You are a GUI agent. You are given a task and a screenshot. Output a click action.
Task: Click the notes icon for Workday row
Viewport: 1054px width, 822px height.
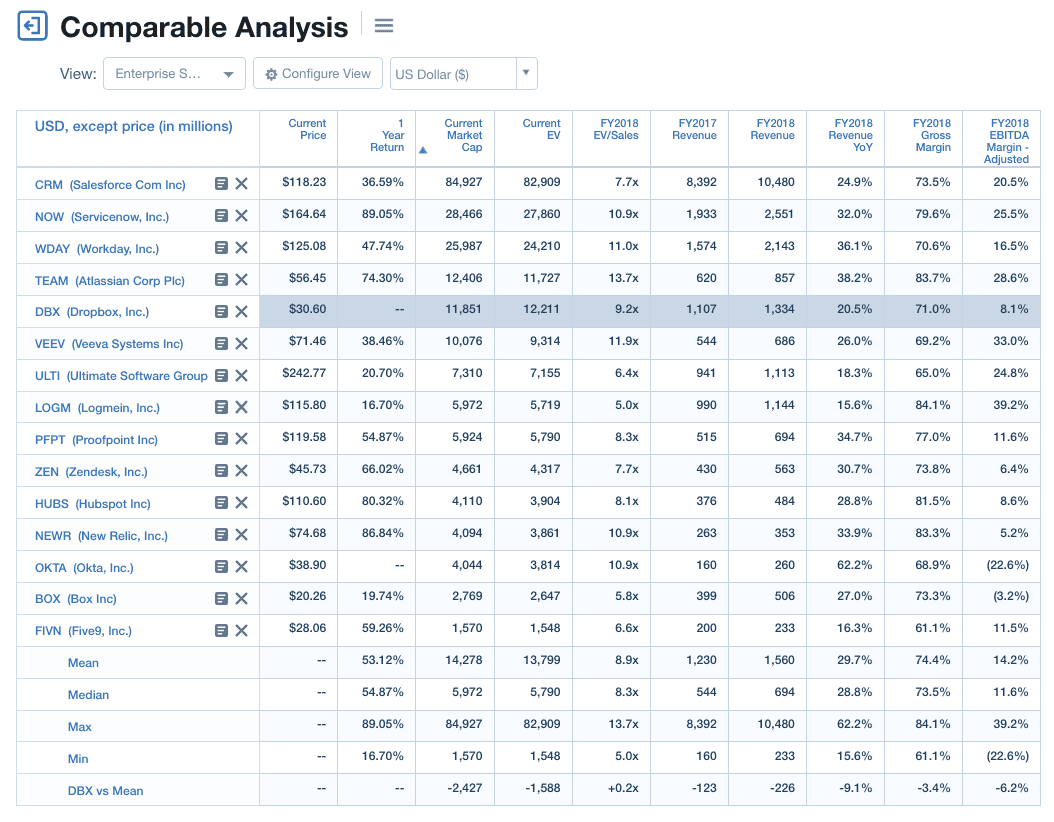point(222,248)
